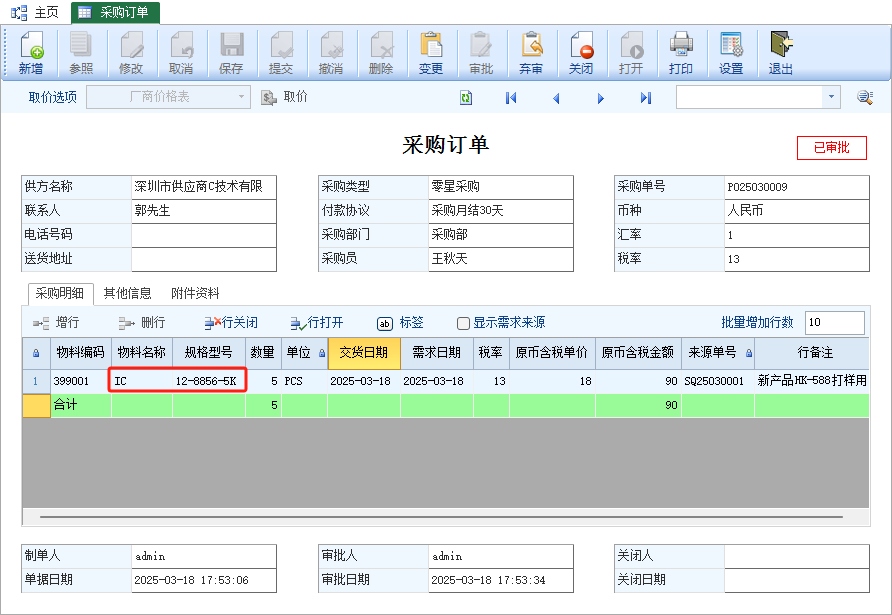Image resolution: width=892 pixels, height=615 pixels.
Task: Go to next record arrow
Action: coord(600,98)
